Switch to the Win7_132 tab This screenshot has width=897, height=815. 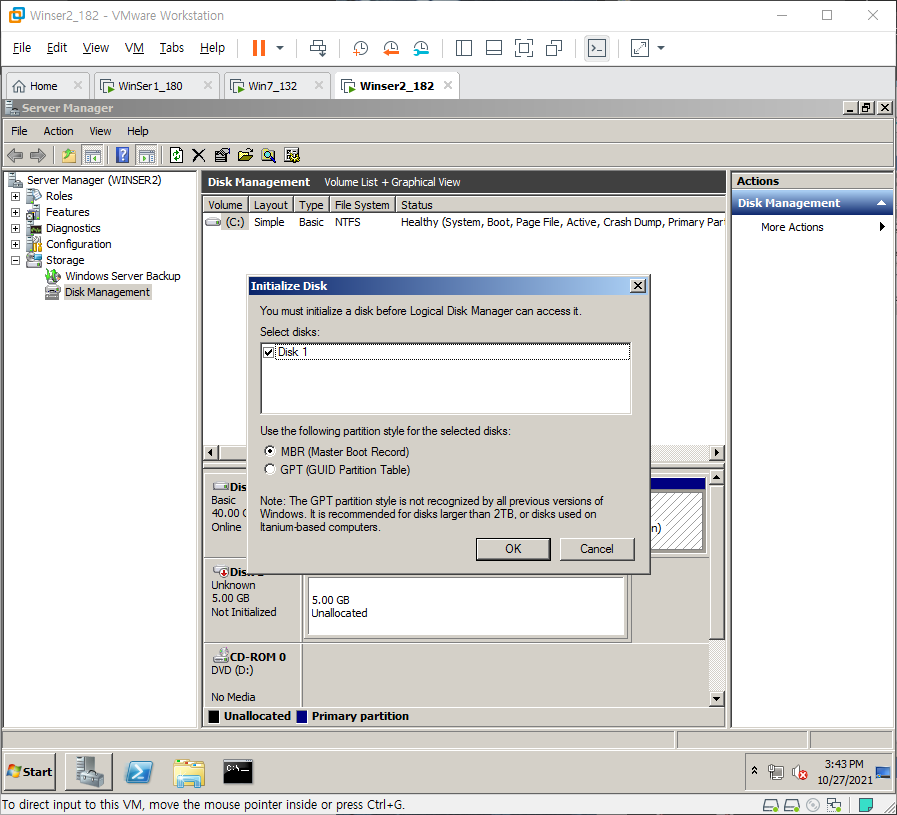[x=272, y=86]
